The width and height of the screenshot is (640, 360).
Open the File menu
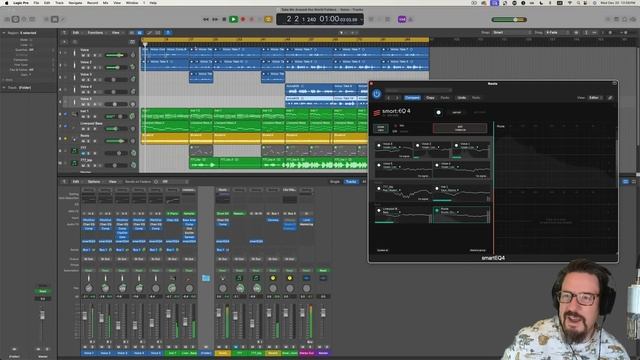36,3
